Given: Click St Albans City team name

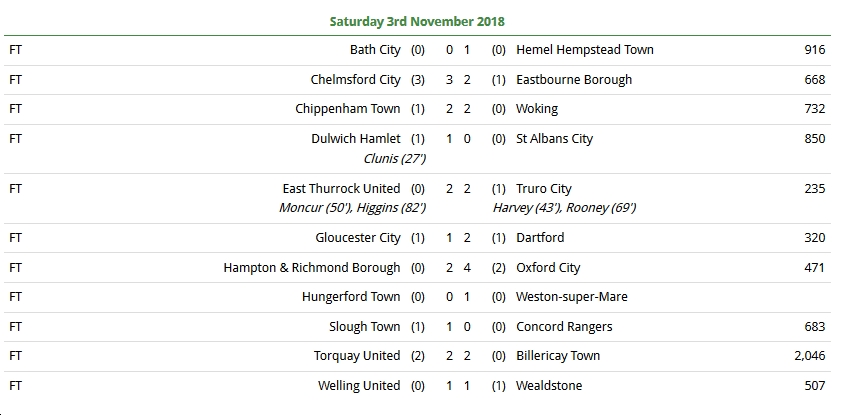Looking at the screenshot, I should coord(554,139).
